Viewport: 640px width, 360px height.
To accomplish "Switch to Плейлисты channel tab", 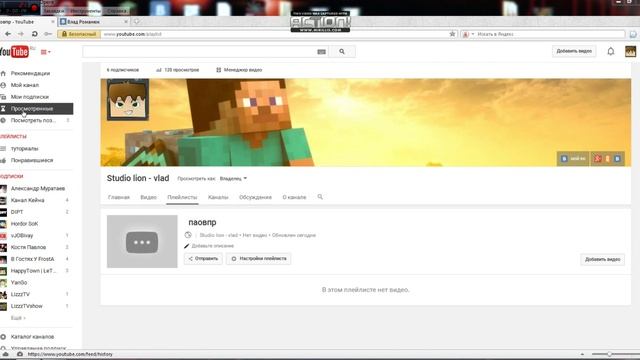I will pyautogui.click(x=182, y=197).
